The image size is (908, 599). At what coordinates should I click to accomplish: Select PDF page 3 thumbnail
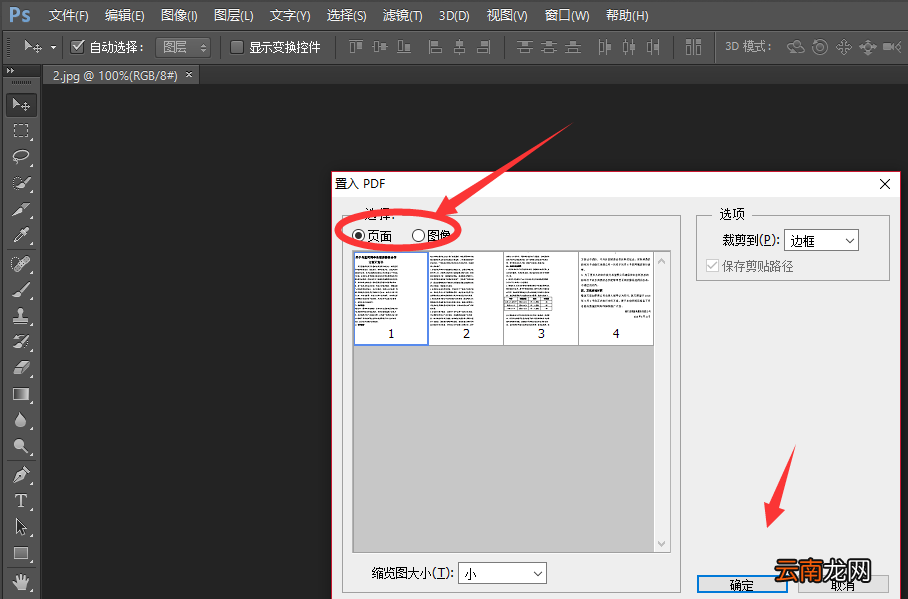[x=541, y=298]
